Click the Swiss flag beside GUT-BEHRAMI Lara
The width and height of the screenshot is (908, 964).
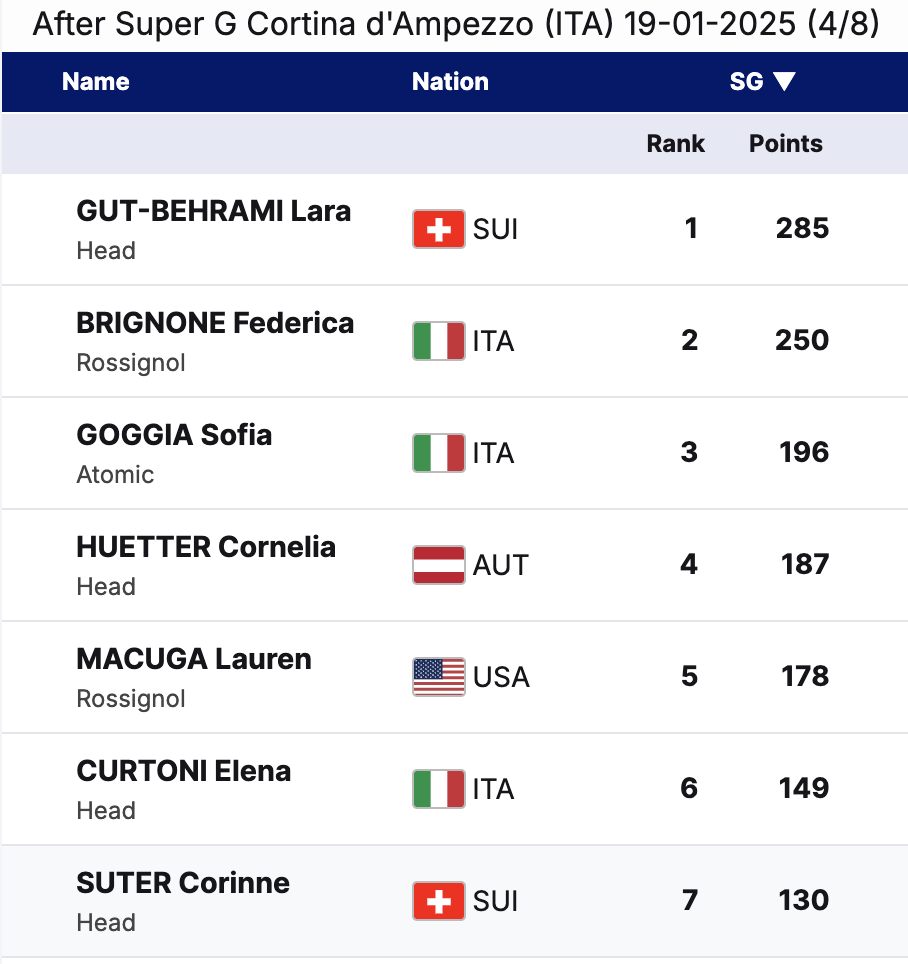pyautogui.click(x=438, y=229)
